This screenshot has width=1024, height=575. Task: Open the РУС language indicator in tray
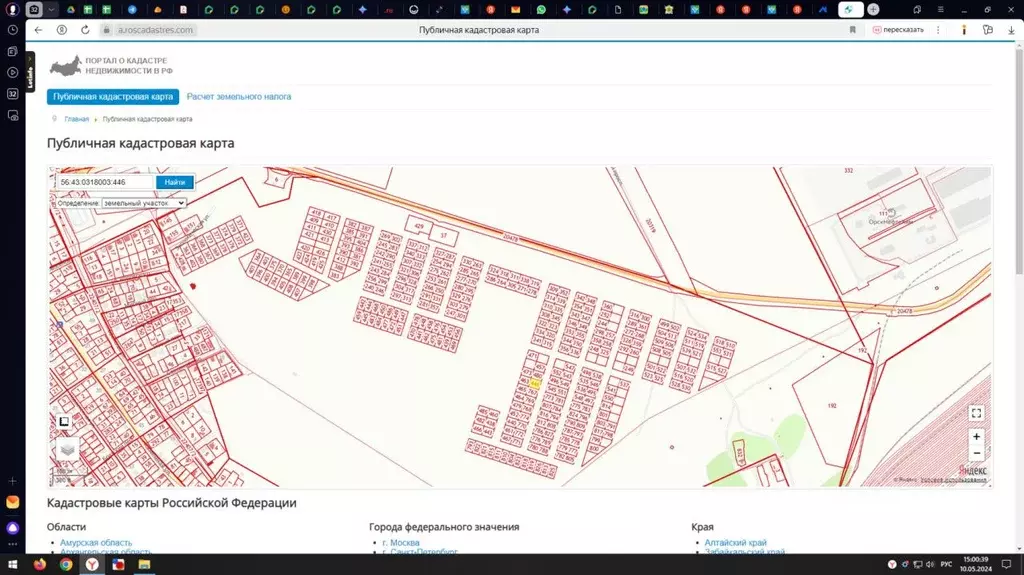[x=946, y=565]
